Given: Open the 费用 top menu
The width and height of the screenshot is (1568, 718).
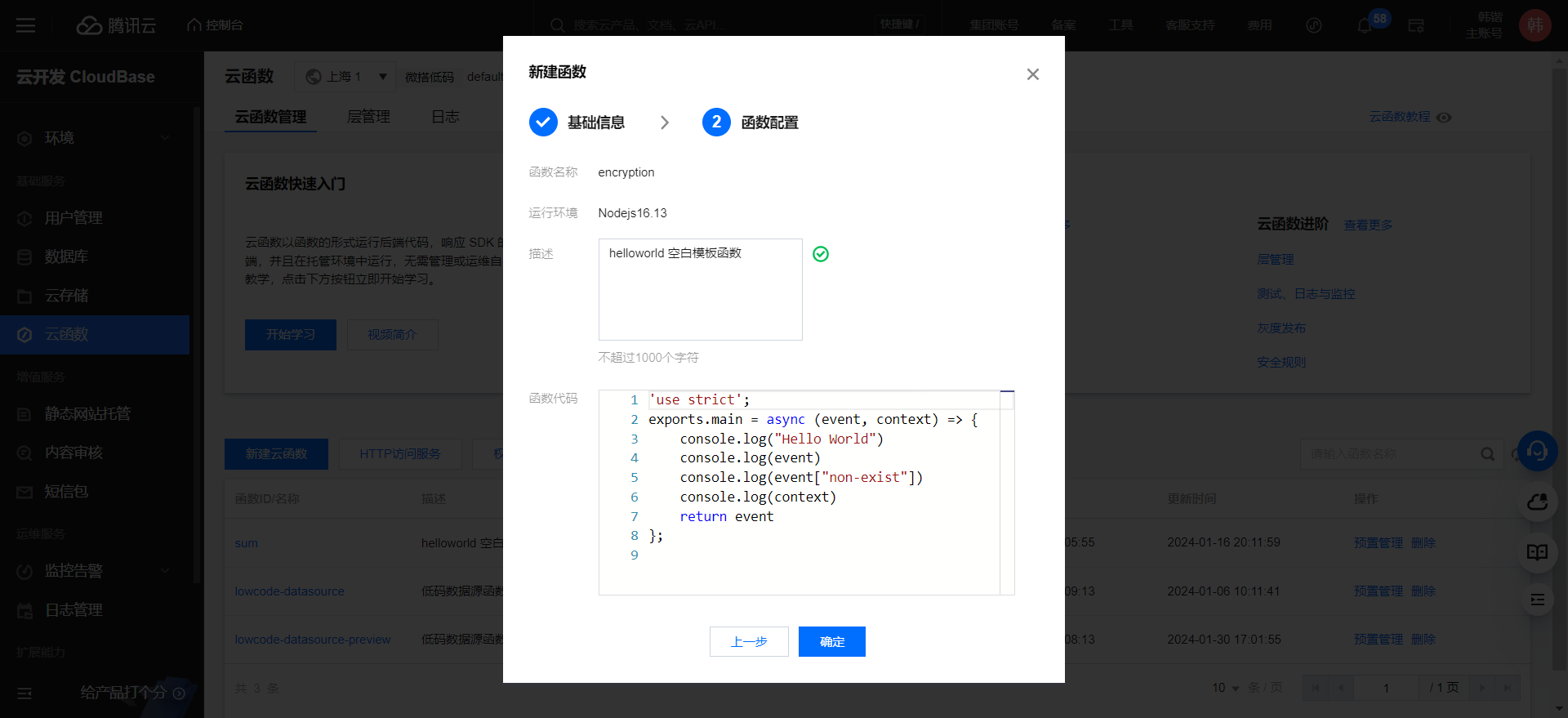Looking at the screenshot, I should pos(1259,25).
